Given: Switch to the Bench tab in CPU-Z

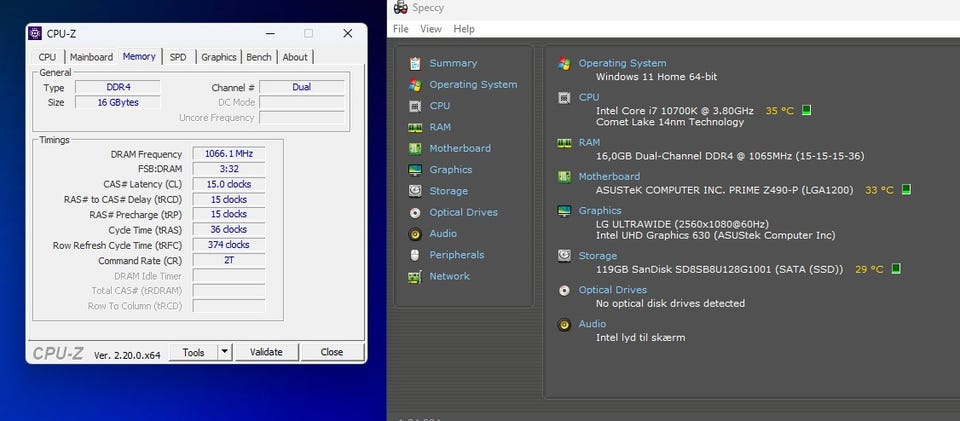Looking at the screenshot, I should 259,57.
